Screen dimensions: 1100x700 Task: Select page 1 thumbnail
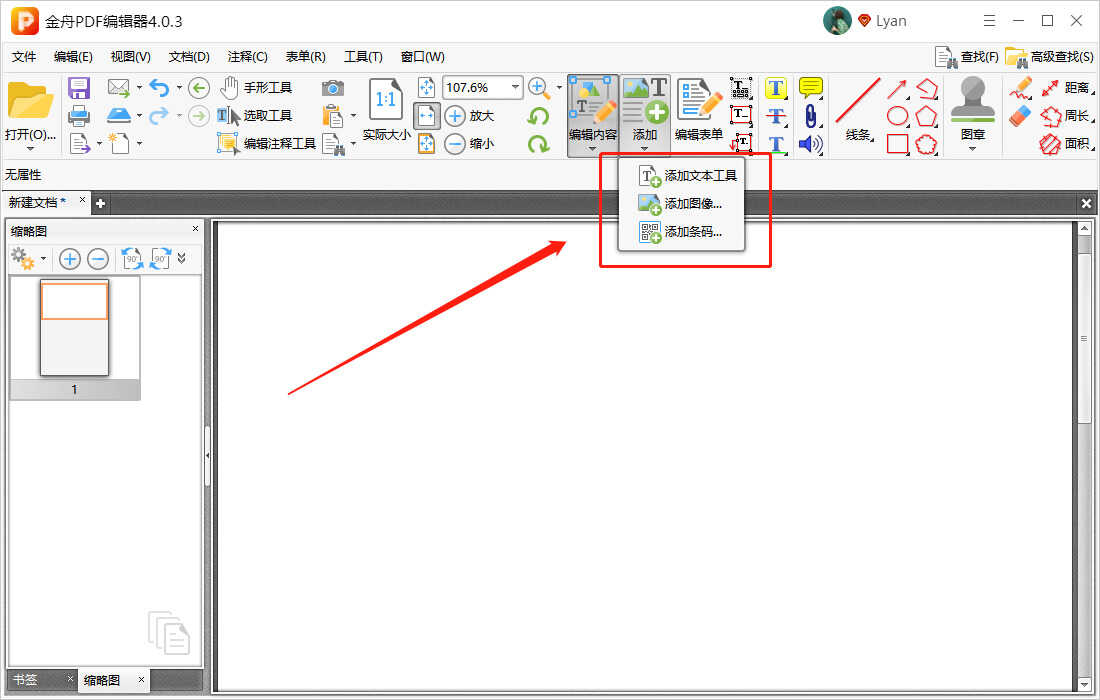[74, 337]
